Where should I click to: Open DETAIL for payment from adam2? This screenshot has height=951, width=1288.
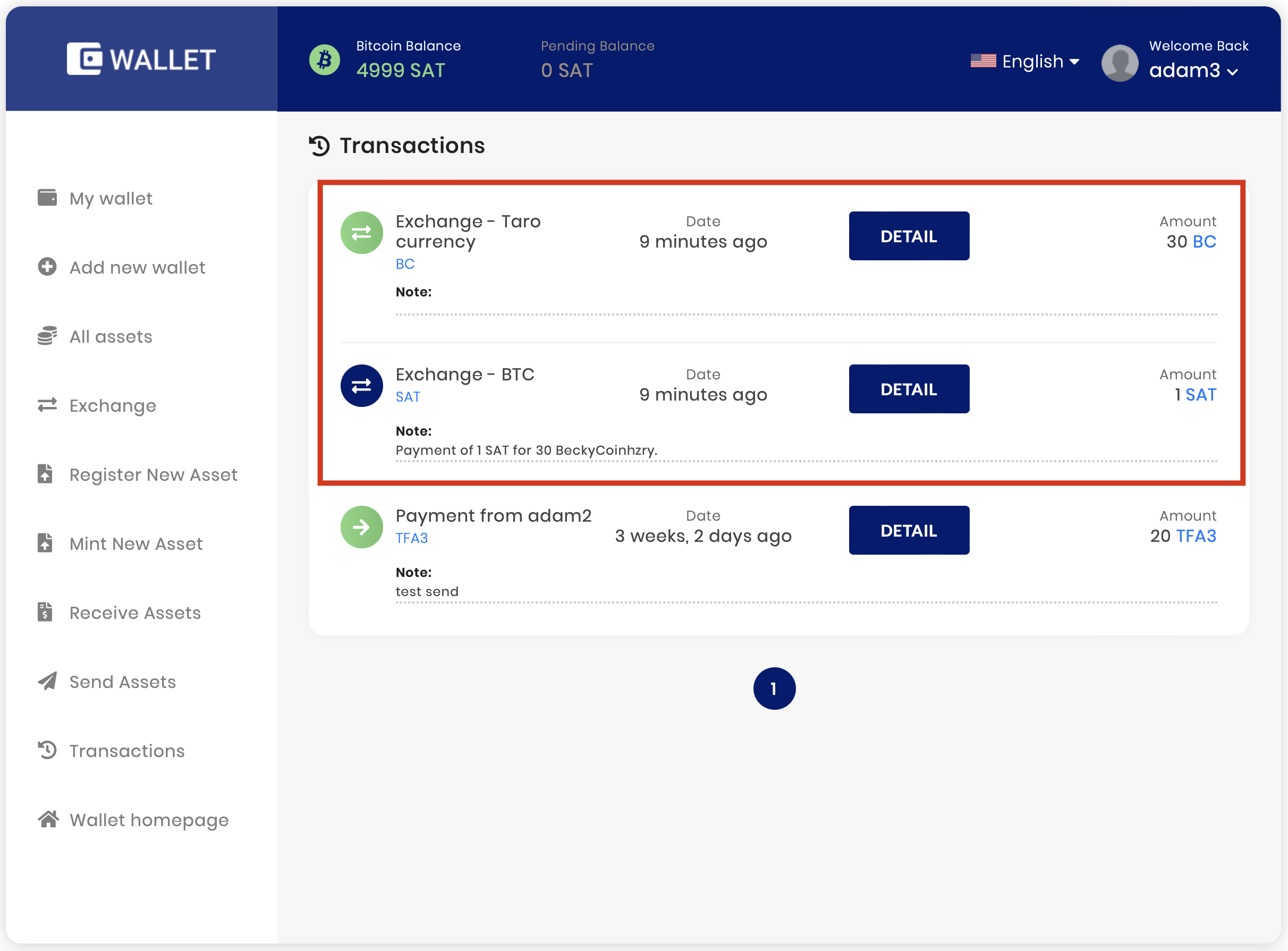point(909,531)
